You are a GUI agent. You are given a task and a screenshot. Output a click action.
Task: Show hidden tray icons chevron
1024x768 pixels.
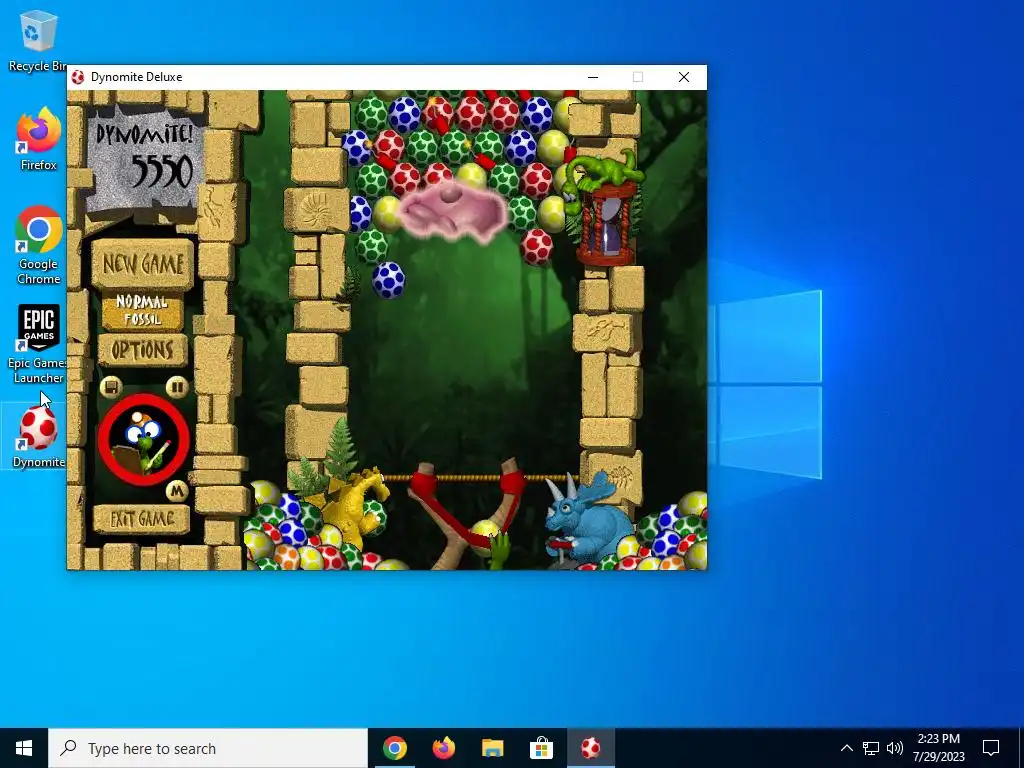[846, 748]
